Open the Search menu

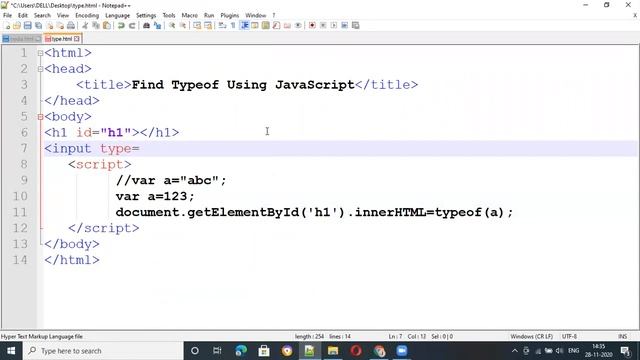pyautogui.click(x=42, y=16)
